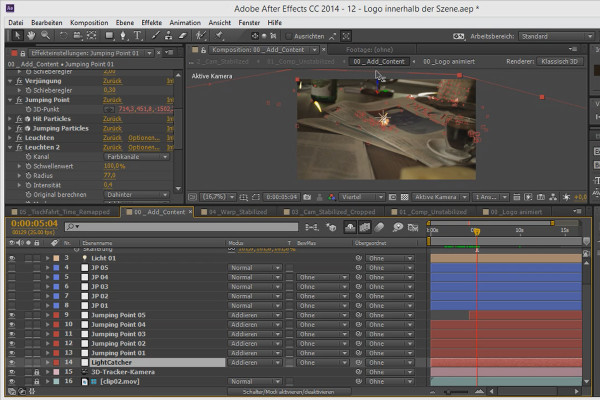Viewport: 600px width, 400px height.
Task: Select the Brush tool
Action: [x=155, y=36]
